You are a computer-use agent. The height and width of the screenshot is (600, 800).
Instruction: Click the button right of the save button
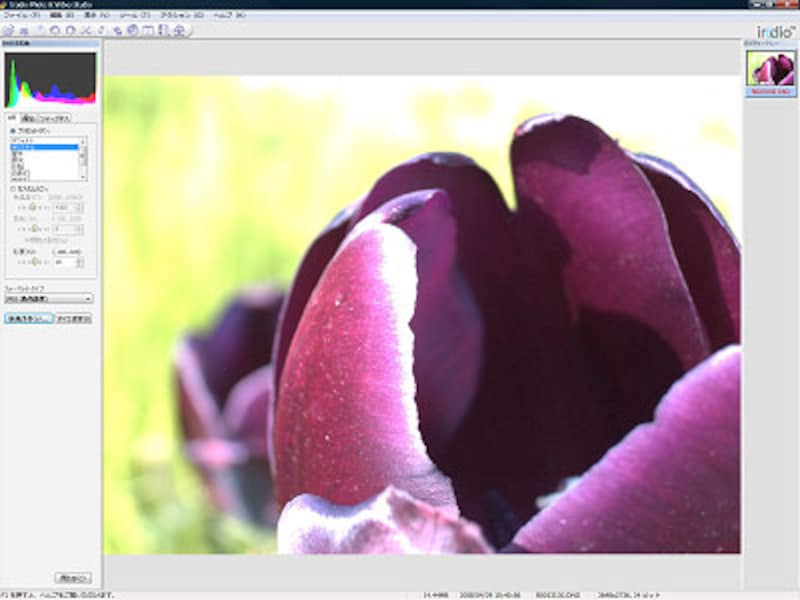(x=73, y=318)
